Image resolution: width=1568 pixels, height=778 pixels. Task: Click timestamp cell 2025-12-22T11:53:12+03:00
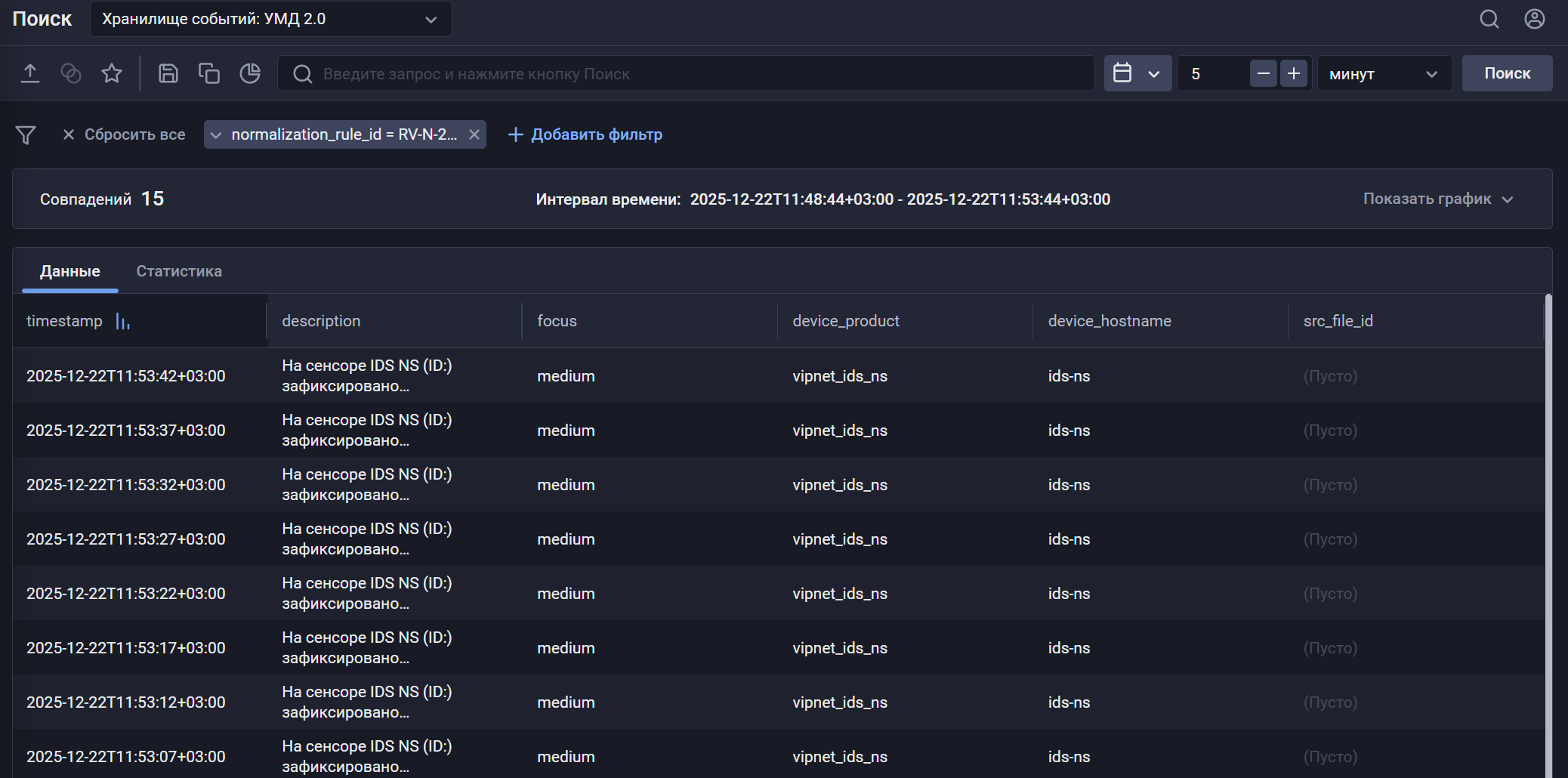click(x=126, y=702)
